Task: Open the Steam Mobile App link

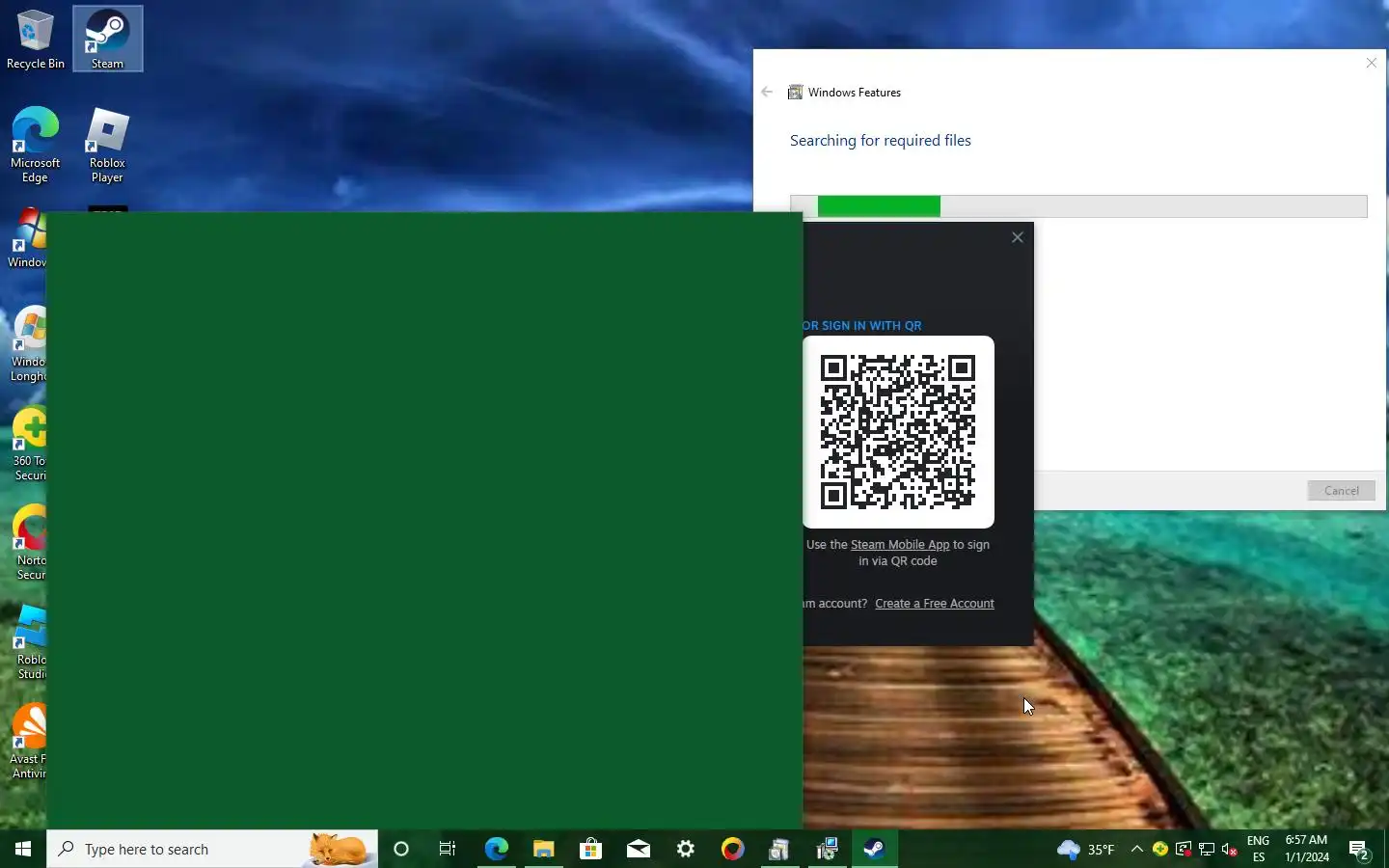Action: click(x=900, y=545)
